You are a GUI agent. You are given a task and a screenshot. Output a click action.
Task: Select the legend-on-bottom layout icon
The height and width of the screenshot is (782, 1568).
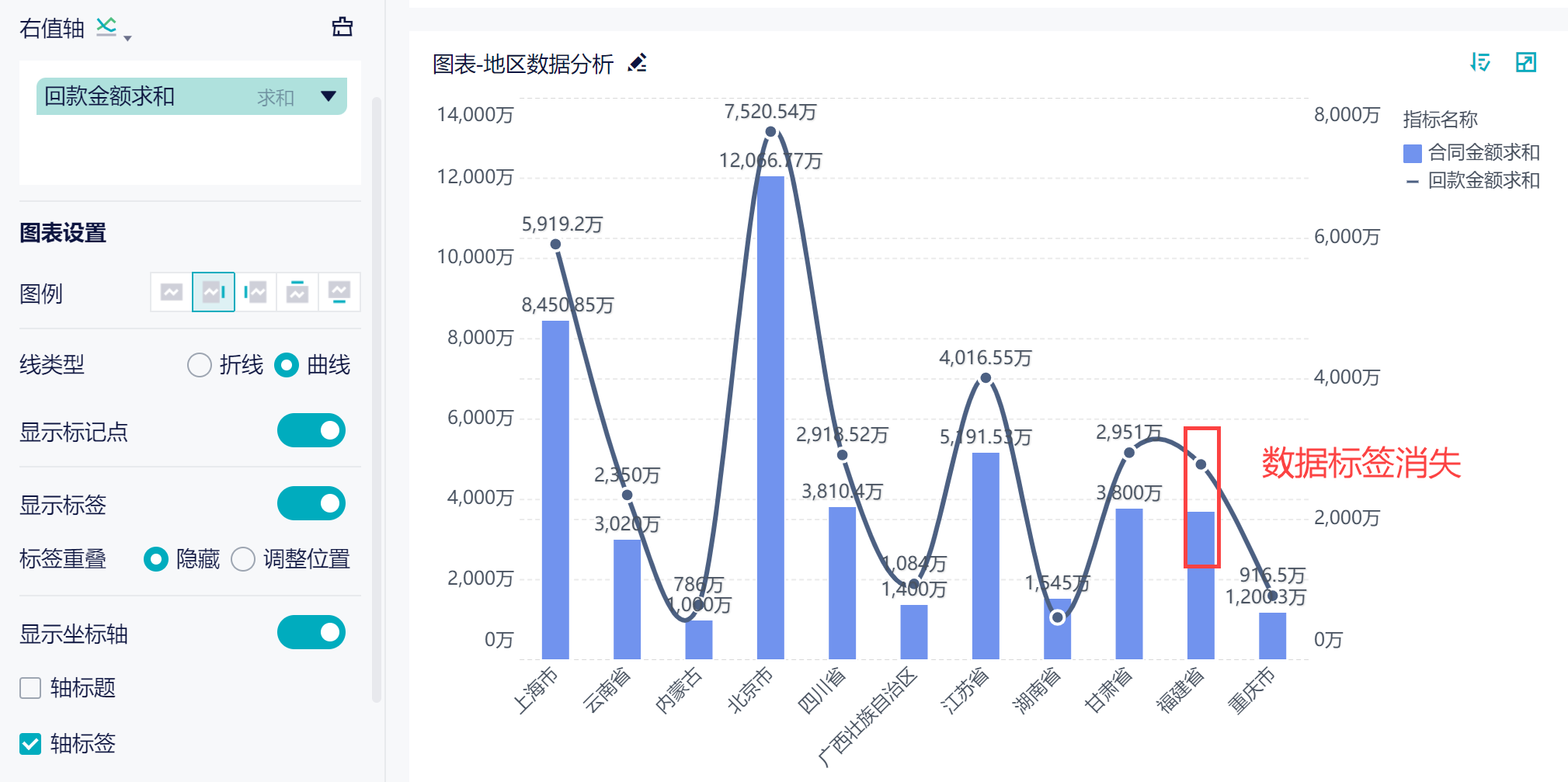pos(339,292)
